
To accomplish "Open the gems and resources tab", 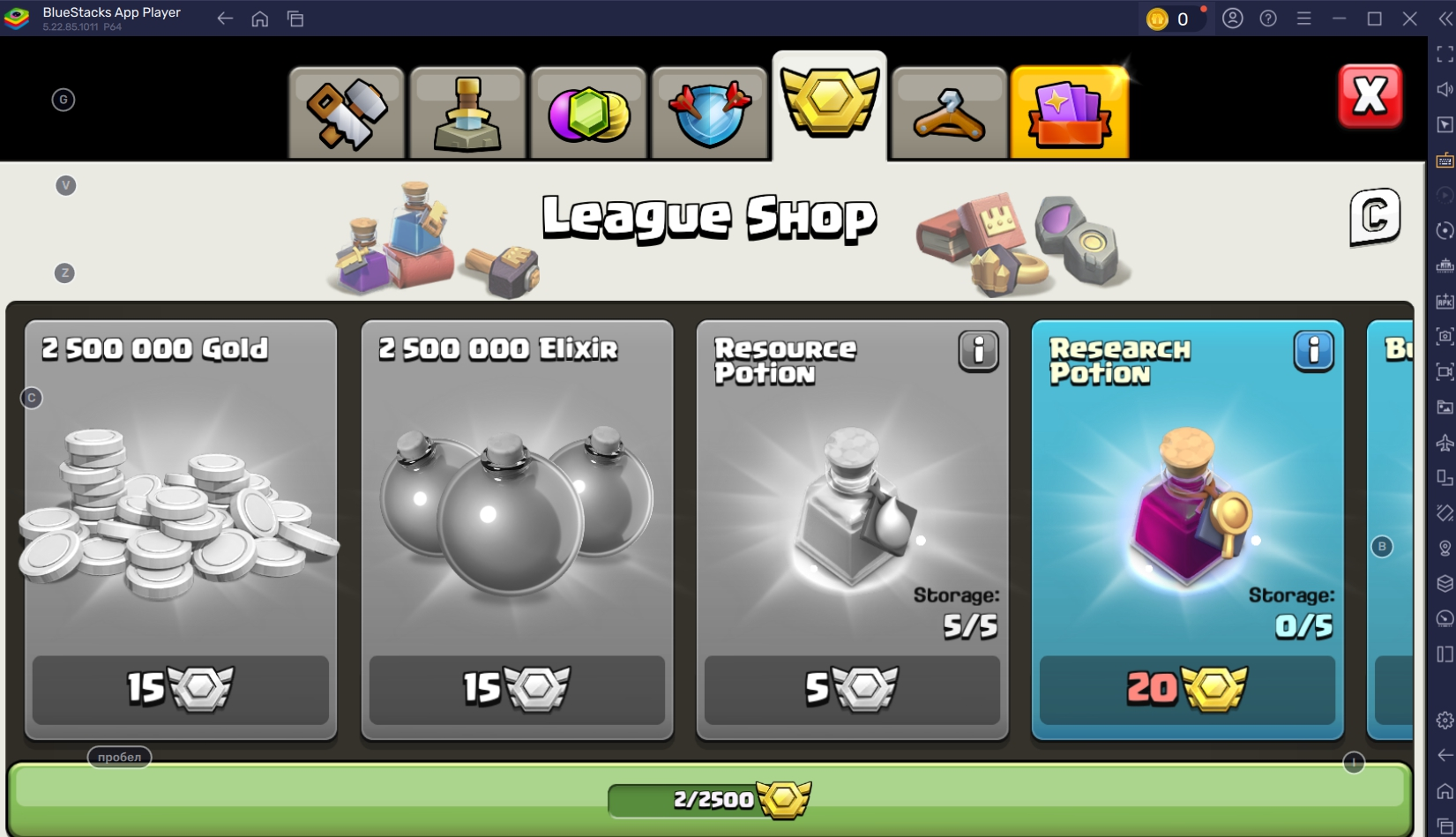I will (588, 113).
